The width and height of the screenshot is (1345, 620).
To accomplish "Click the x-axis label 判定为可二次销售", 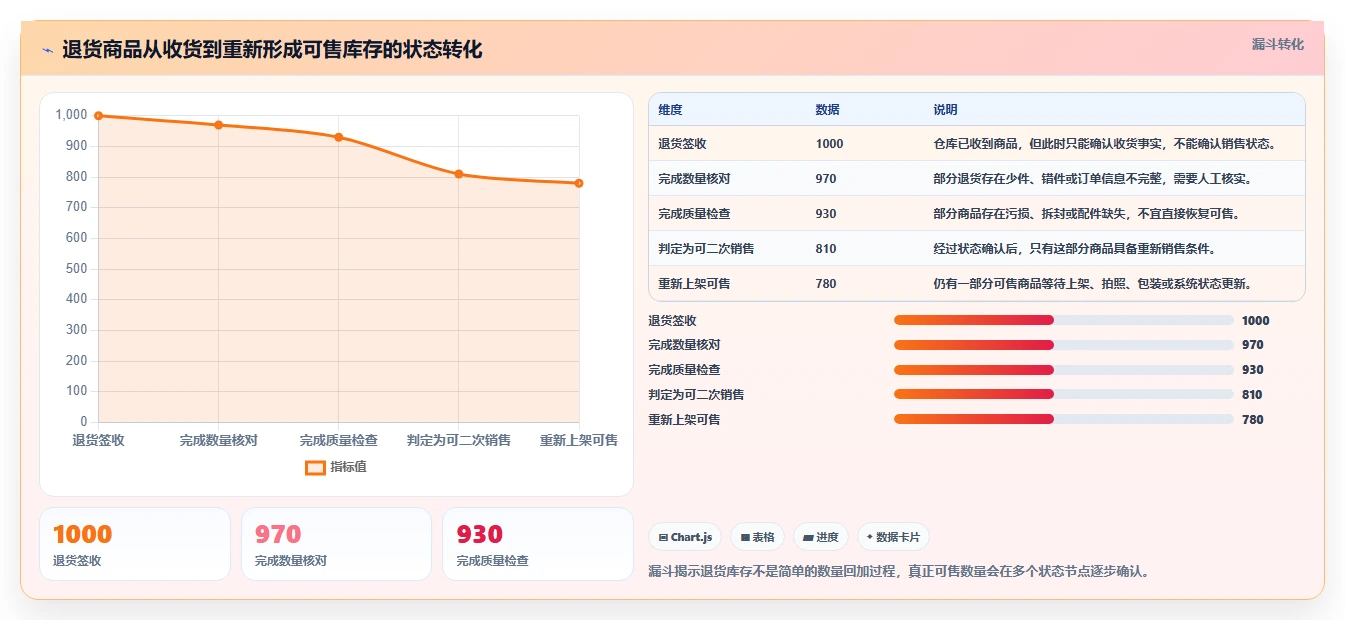I will coord(459,440).
